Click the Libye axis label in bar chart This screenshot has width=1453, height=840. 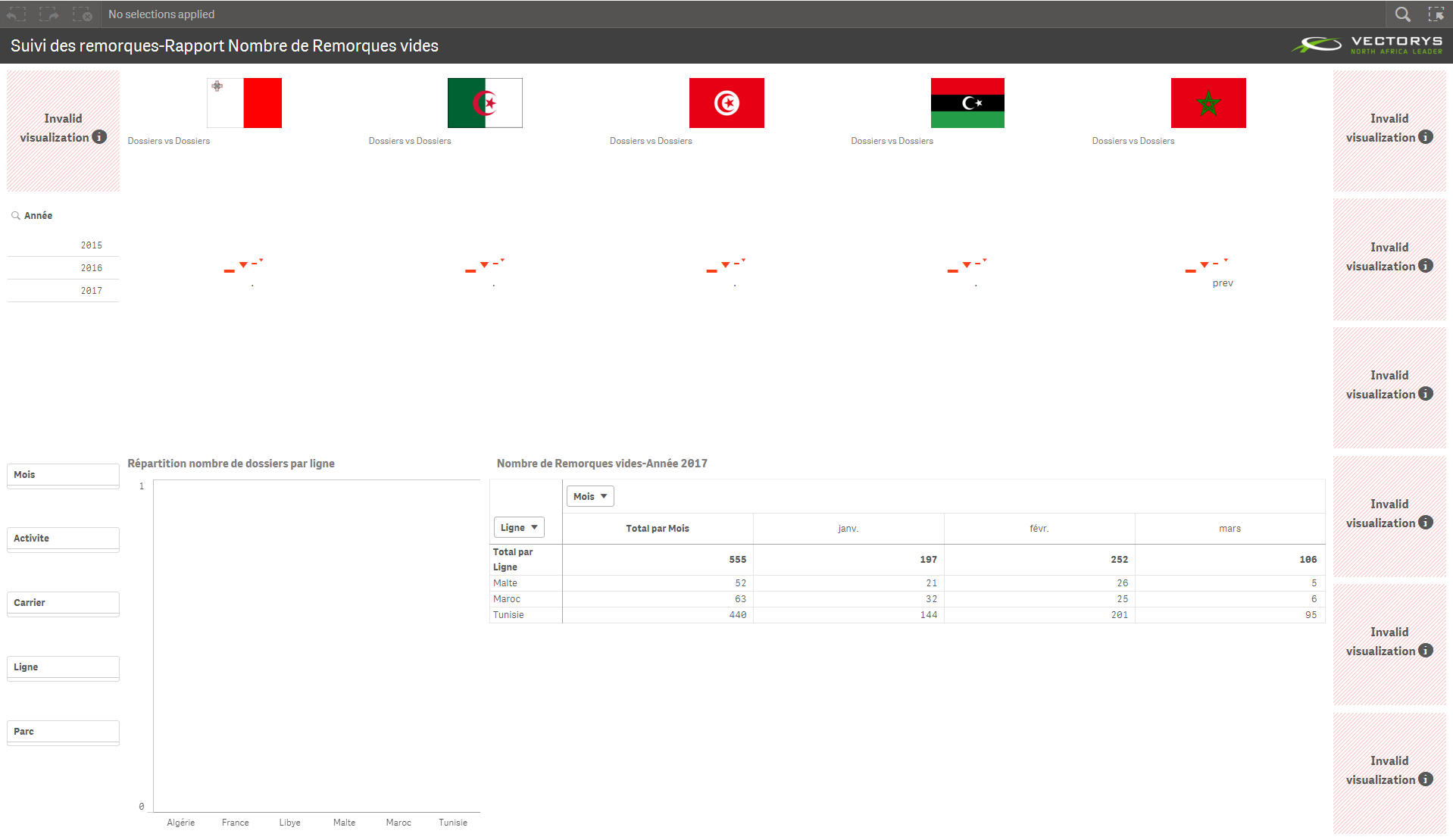tap(290, 823)
